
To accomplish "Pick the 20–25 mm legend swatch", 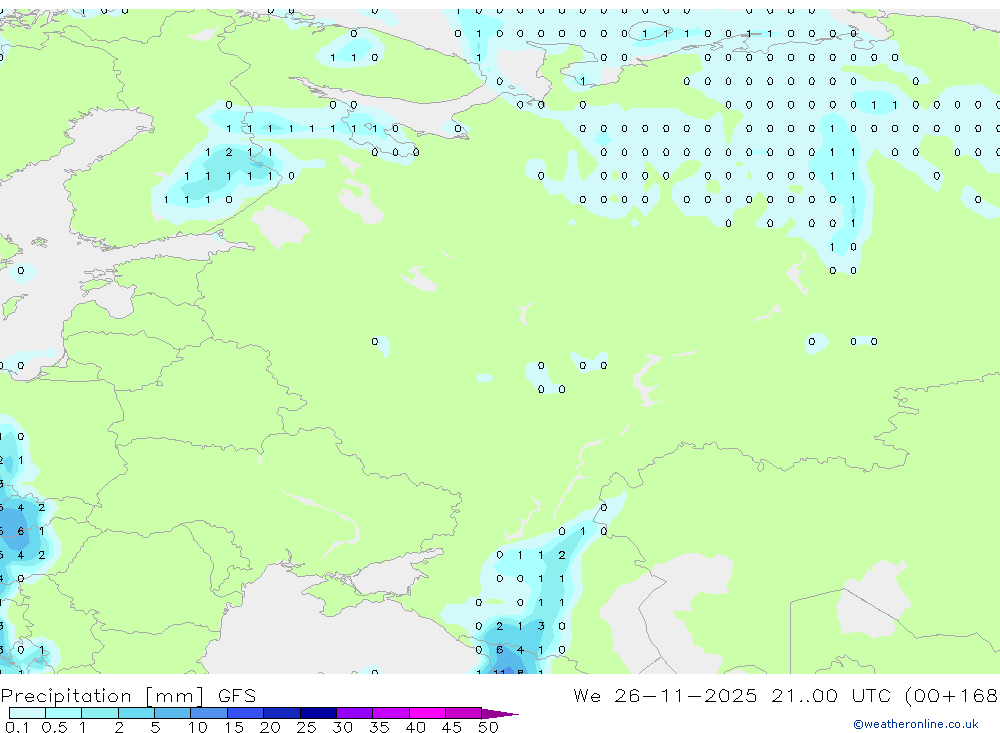I will tap(282, 713).
